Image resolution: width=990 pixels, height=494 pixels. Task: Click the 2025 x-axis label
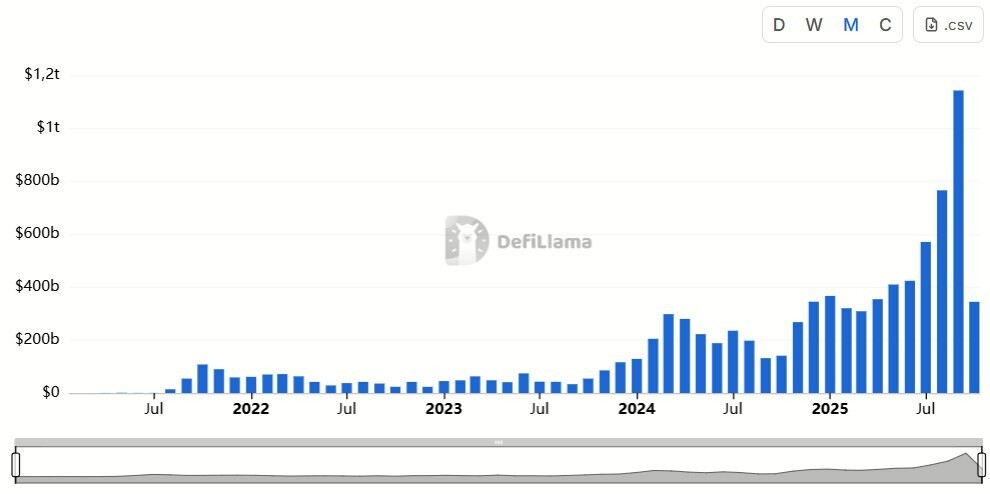point(829,408)
